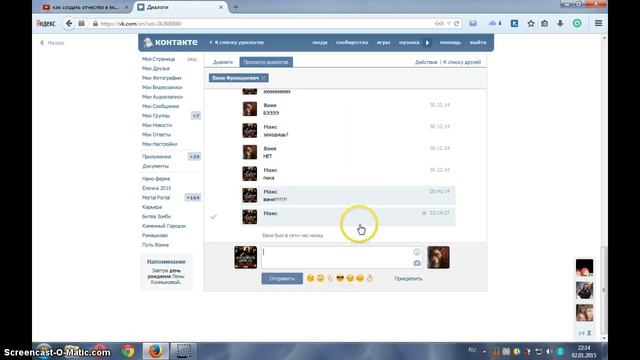Click Firefox taskbar icon
640x360 pixels.
[x=156, y=351]
